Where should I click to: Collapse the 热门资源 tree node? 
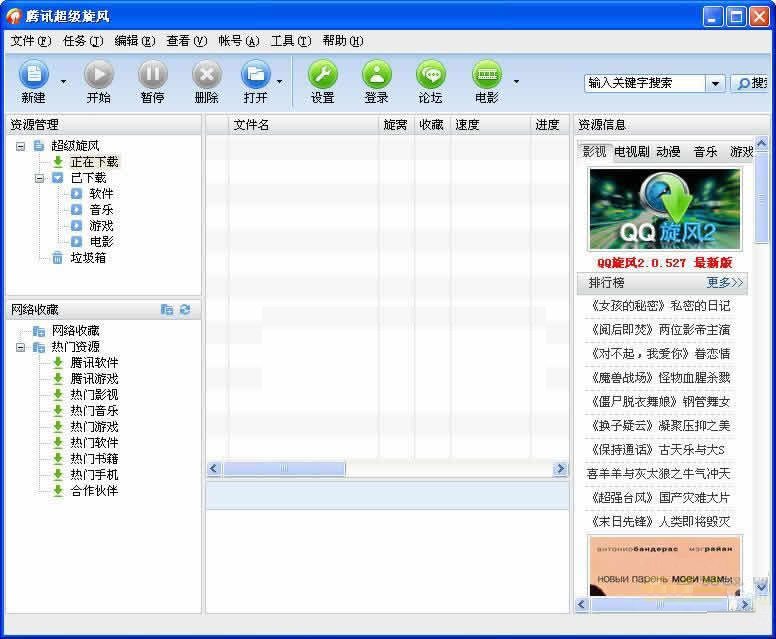tap(20, 347)
